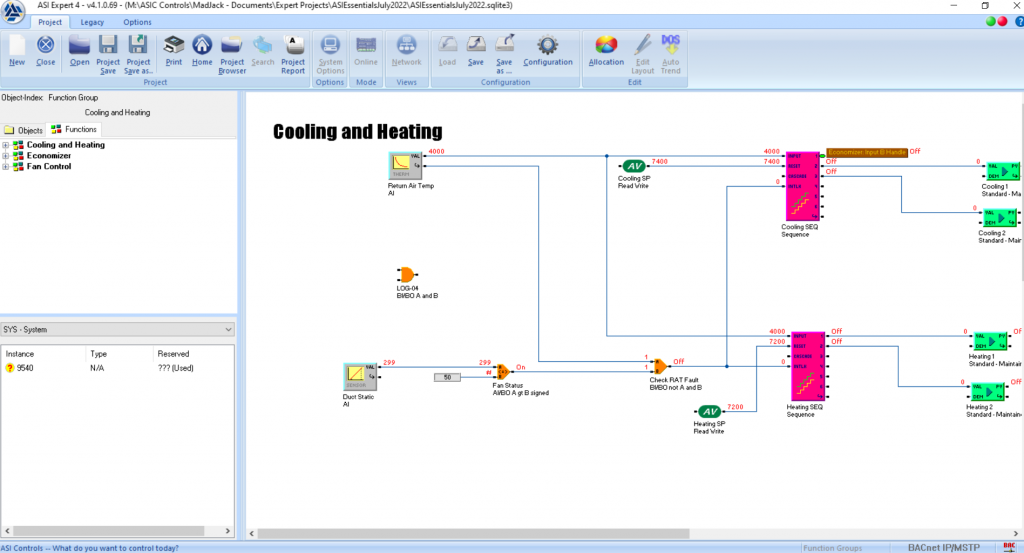
Task: Click the Print icon in ribbon
Action: coord(174,51)
